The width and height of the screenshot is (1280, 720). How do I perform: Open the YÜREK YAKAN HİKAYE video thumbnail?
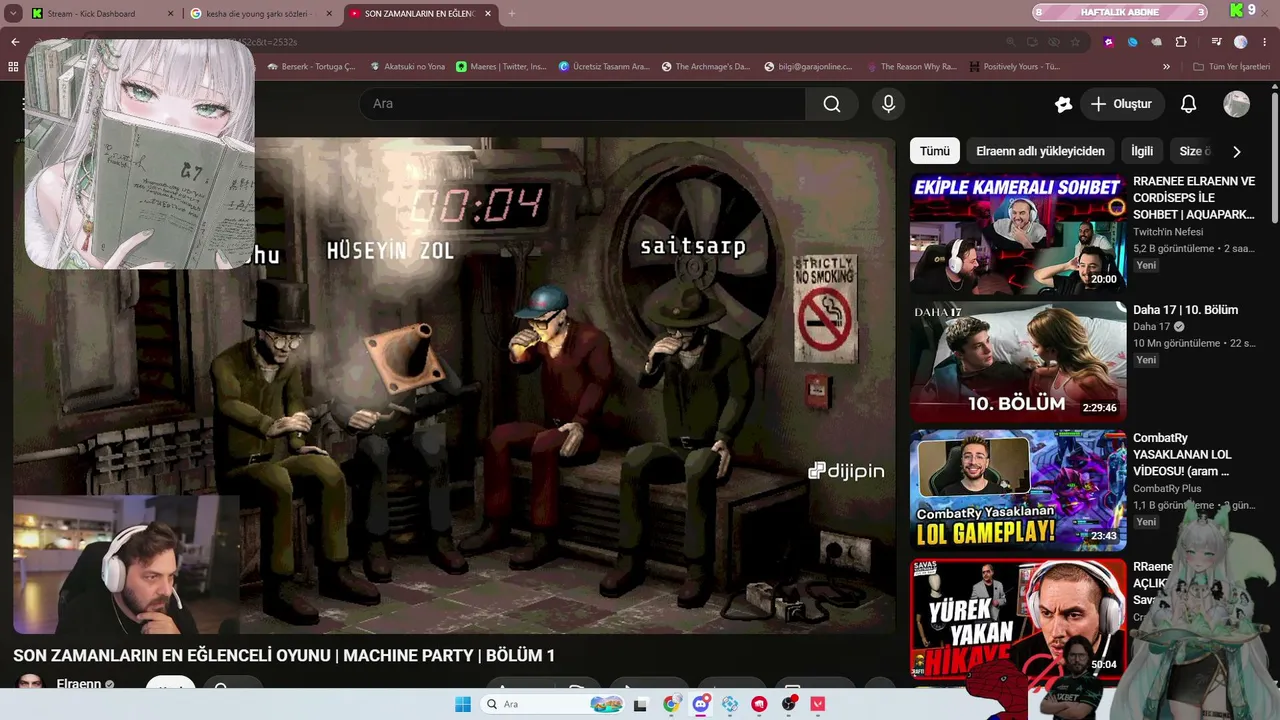[1018, 618]
